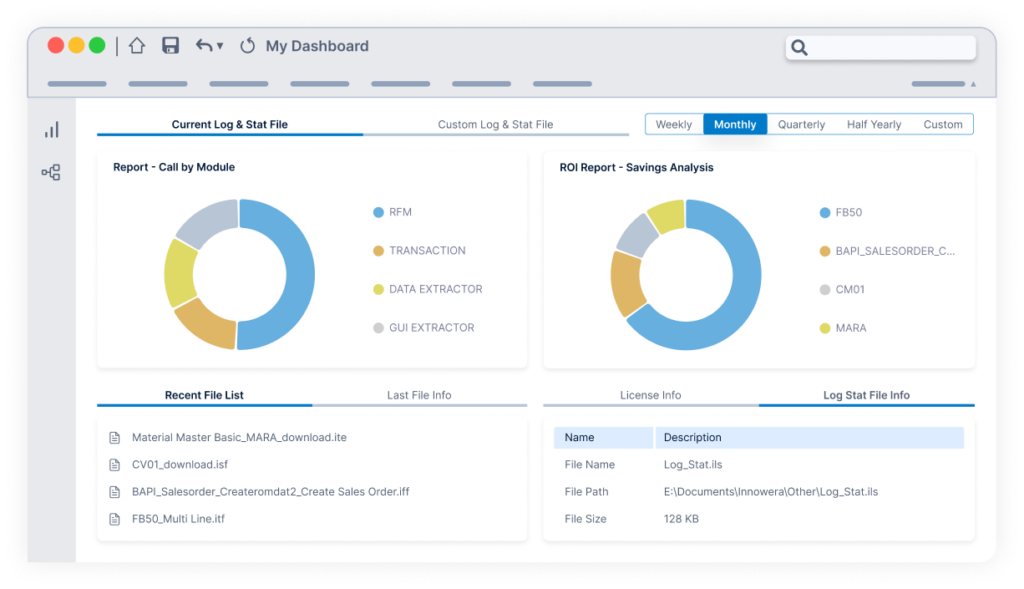Switch the period filter to Weekly
The width and height of the screenshot is (1024, 589).
pos(674,124)
